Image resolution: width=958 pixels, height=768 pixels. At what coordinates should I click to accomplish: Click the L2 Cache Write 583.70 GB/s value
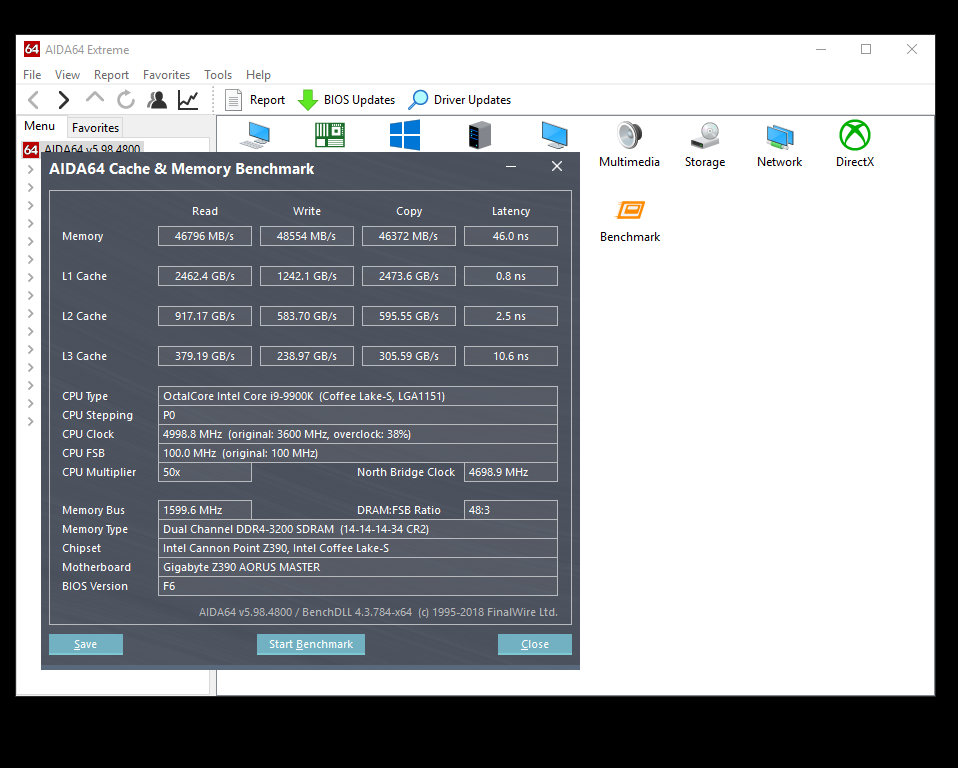coord(307,316)
